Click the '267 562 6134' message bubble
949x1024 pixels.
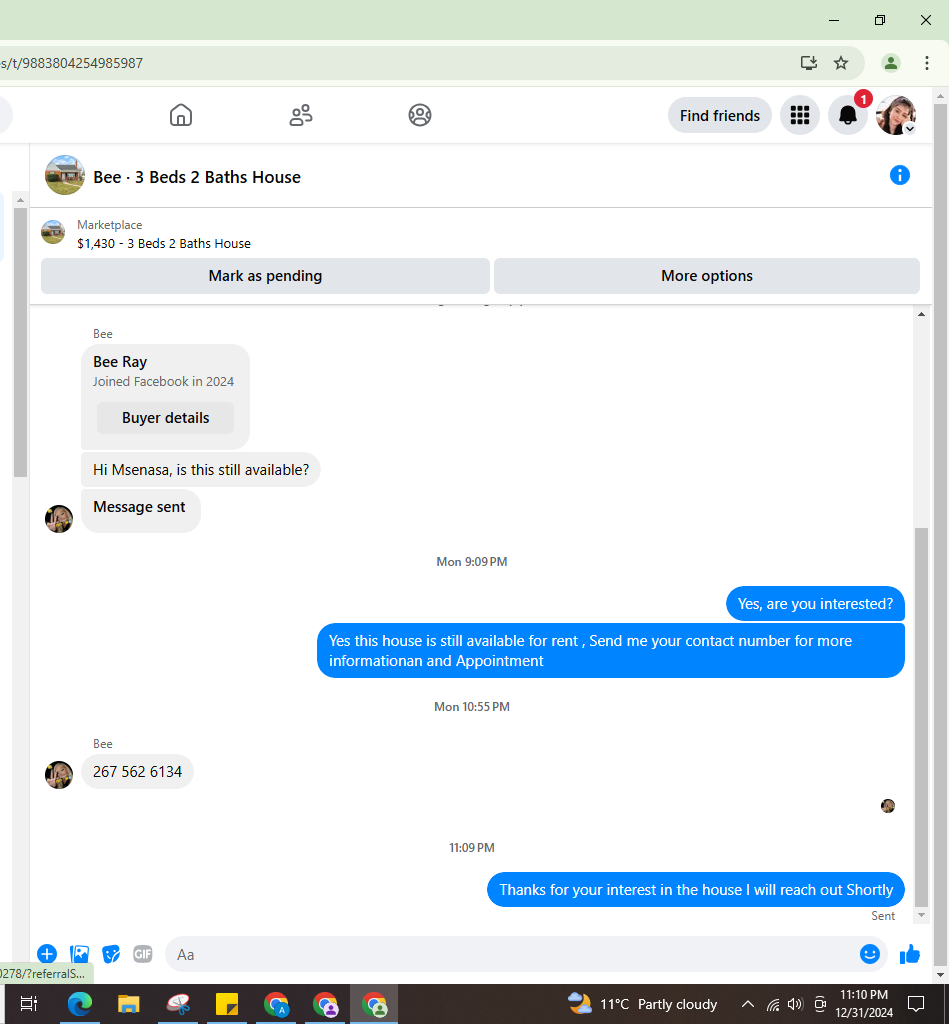137,771
